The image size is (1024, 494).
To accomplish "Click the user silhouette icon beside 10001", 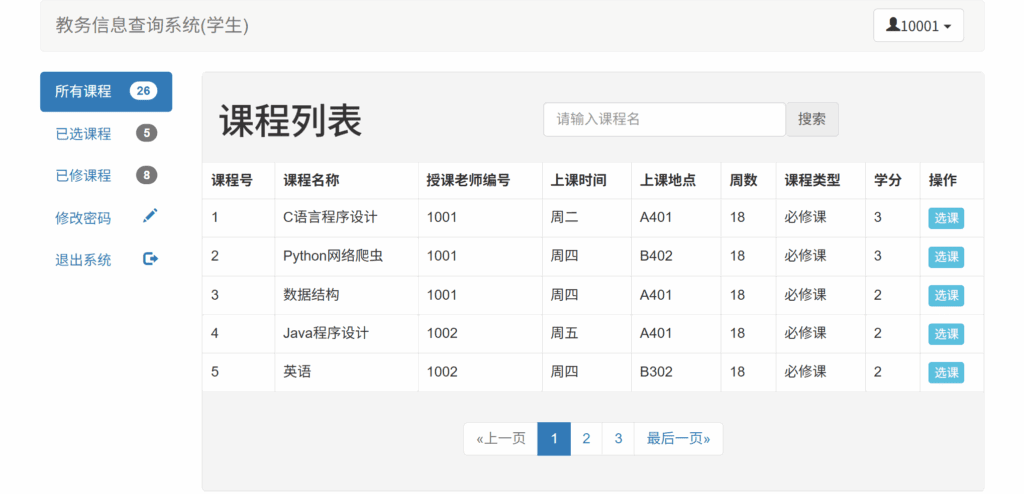I will tap(893, 25).
